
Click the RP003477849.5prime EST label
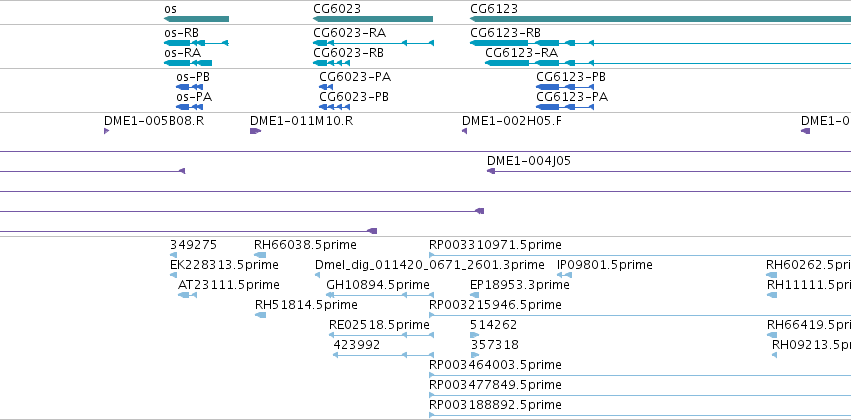pos(495,385)
